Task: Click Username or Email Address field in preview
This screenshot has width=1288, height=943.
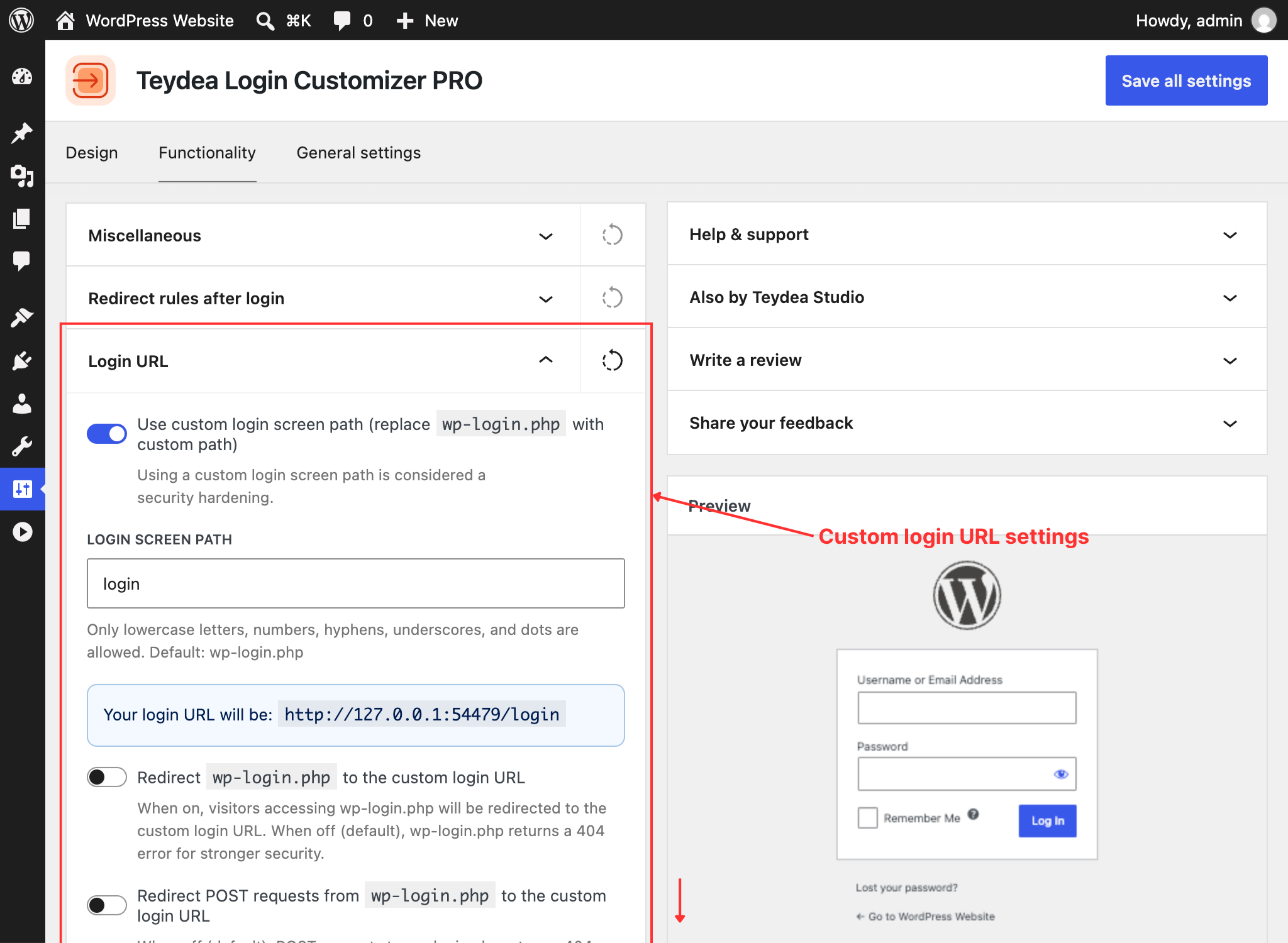Action: [967, 708]
